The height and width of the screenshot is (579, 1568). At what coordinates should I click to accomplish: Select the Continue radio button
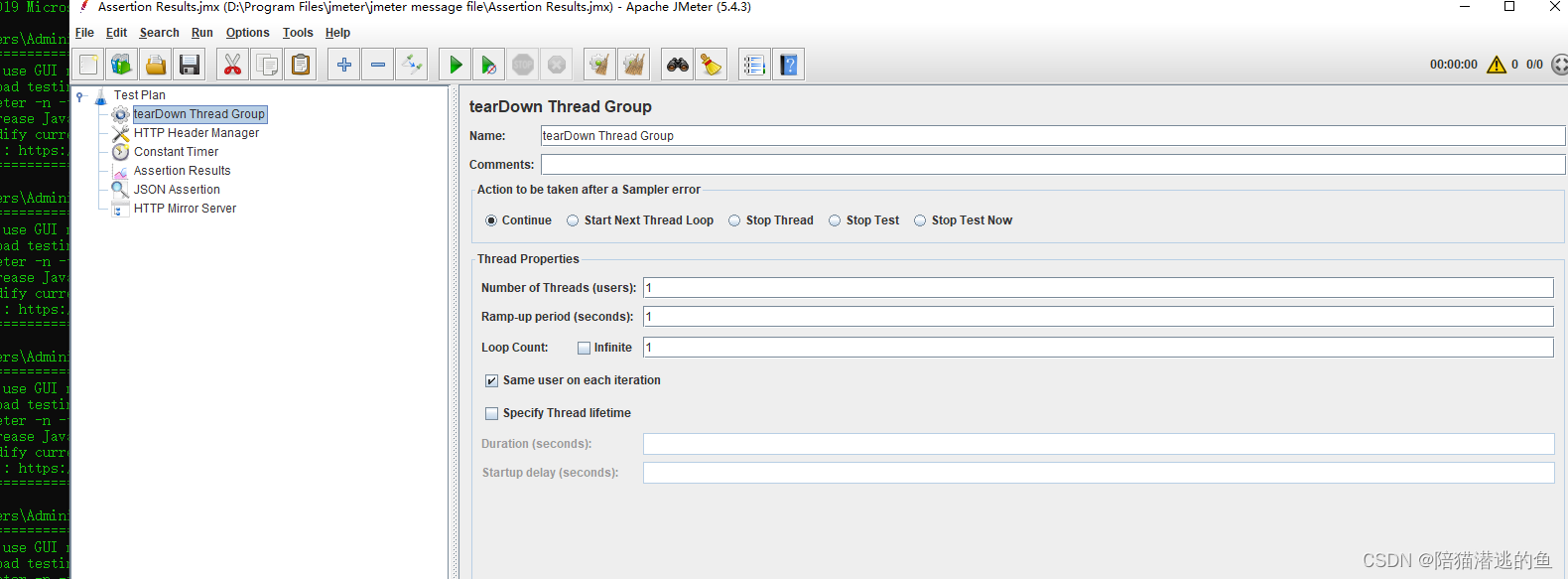coord(491,220)
